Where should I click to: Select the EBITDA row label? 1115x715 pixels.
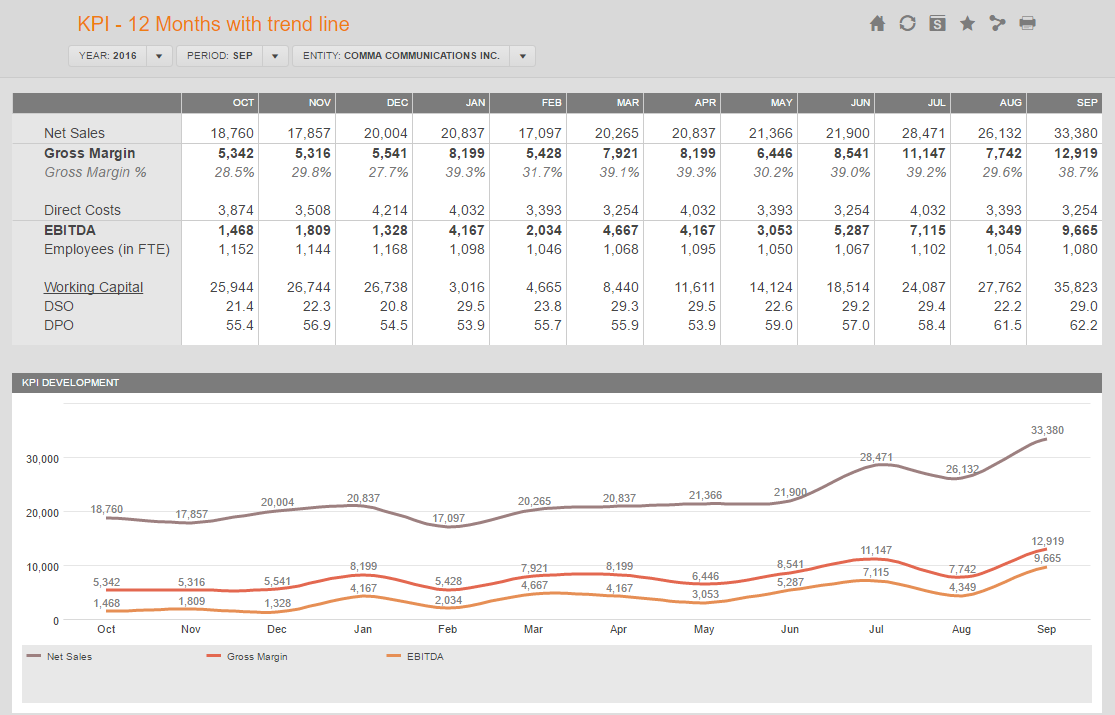70,231
